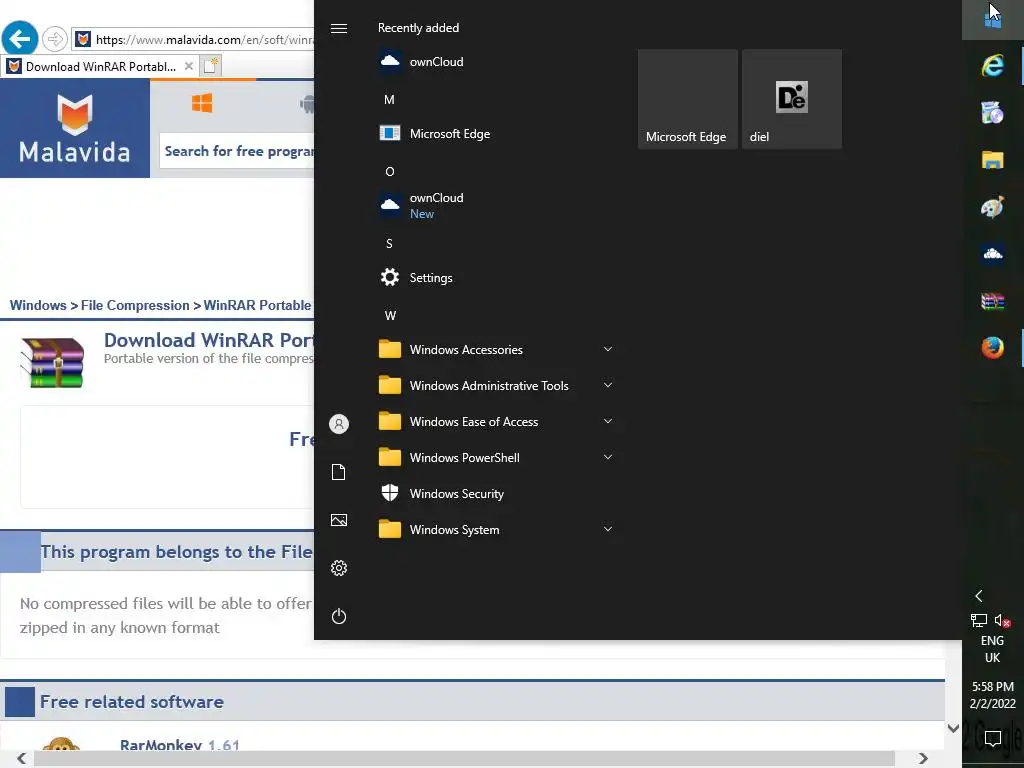Select the letter M list header
This screenshot has width=1024, height=768.
389,100
